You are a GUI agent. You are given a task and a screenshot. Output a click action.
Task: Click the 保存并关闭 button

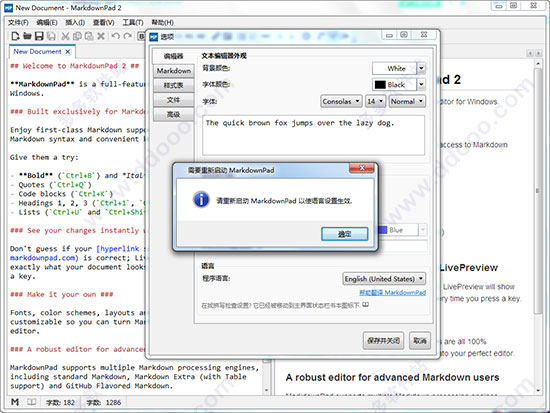pyautogui.click(x=383, y=340)
